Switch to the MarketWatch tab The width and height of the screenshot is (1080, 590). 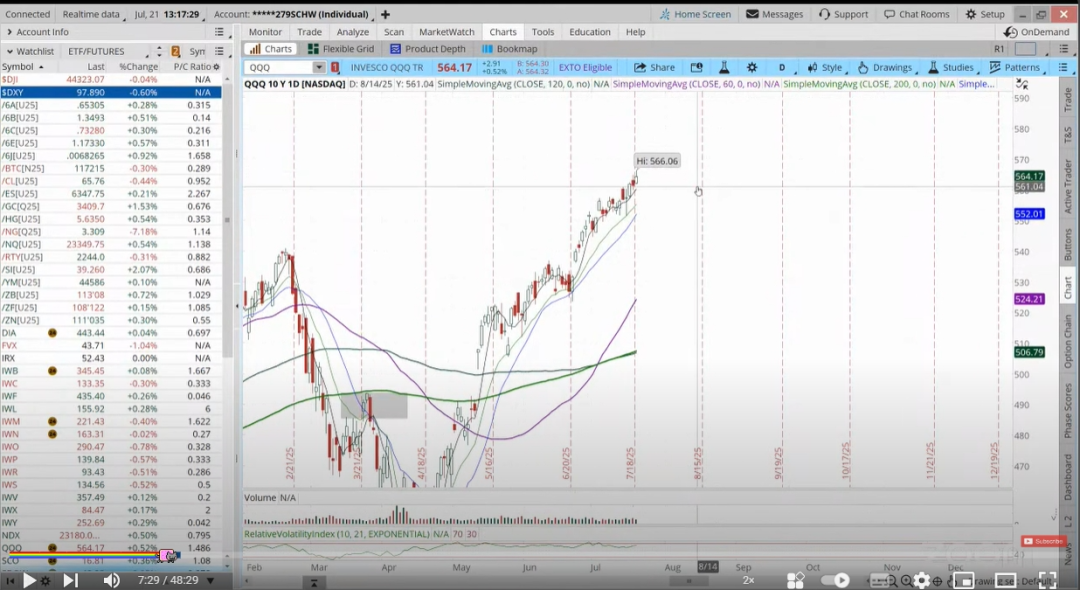coord(446,32)
